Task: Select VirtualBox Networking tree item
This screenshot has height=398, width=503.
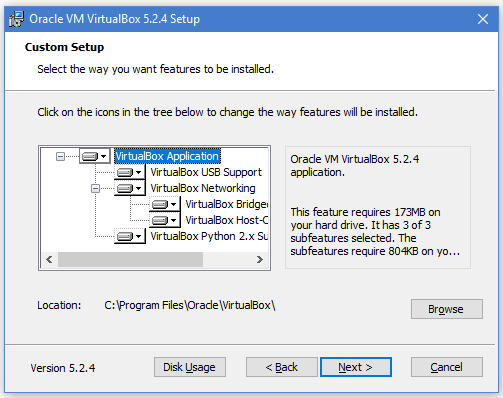Action: [x=203, y=188]
